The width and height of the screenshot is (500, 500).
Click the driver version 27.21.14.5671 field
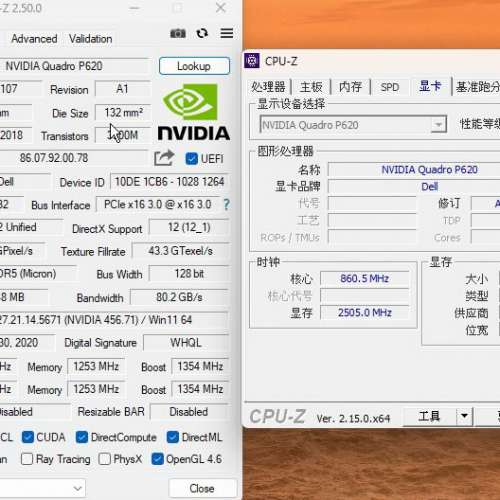114,320
